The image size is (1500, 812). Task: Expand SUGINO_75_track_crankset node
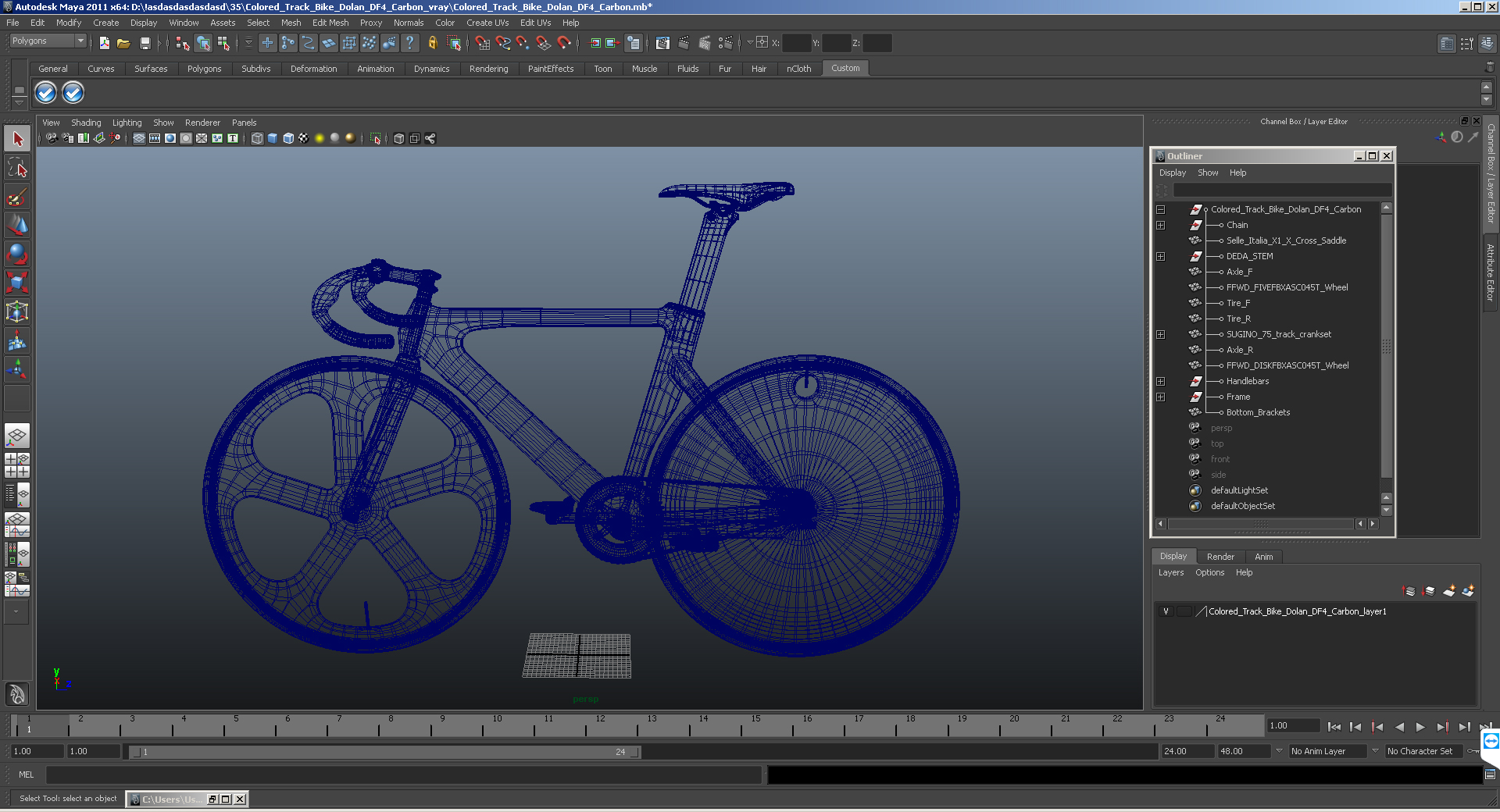pos(1161,334)
